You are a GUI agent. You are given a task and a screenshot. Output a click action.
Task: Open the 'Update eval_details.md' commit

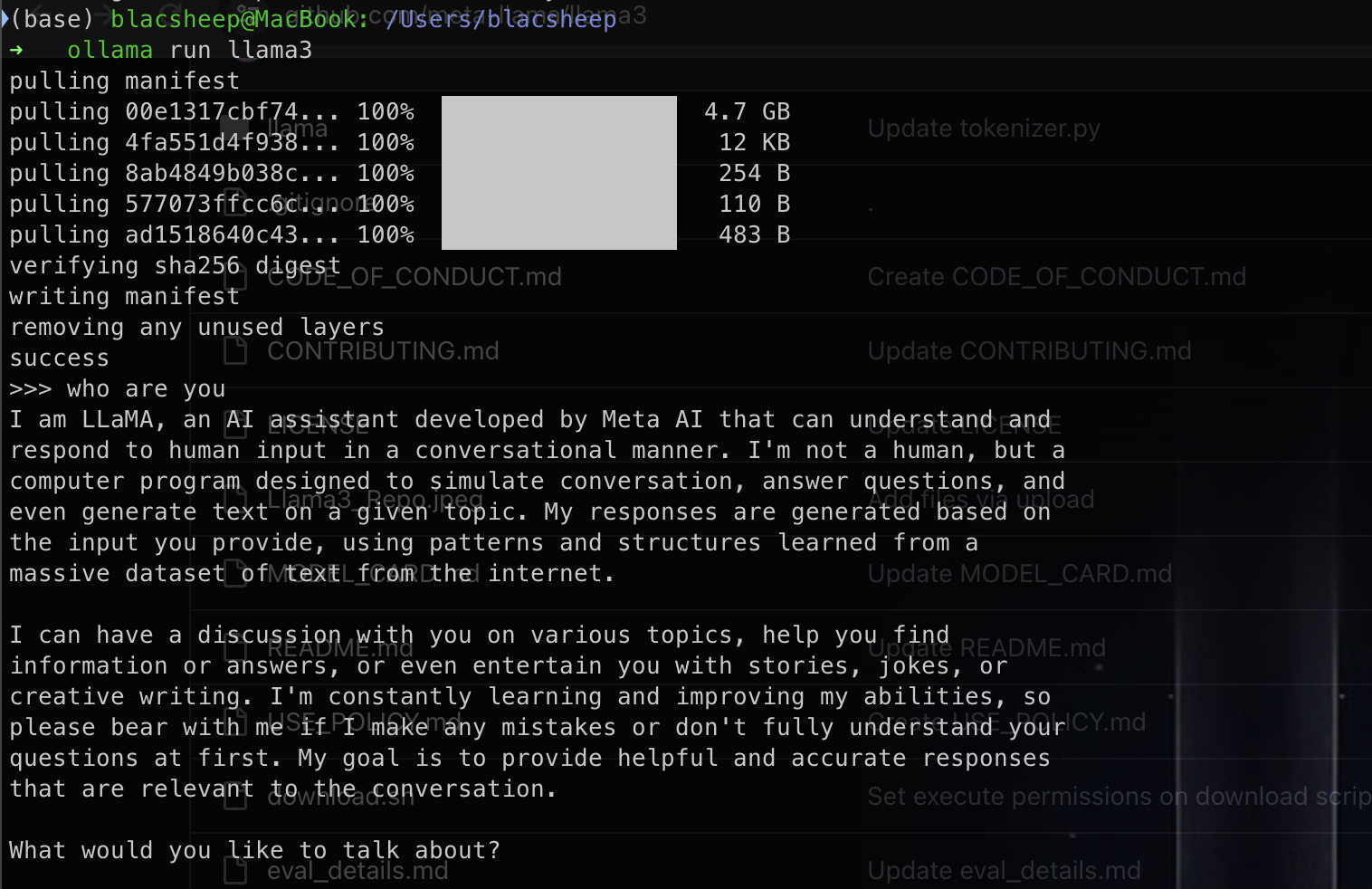(1004, 871)
